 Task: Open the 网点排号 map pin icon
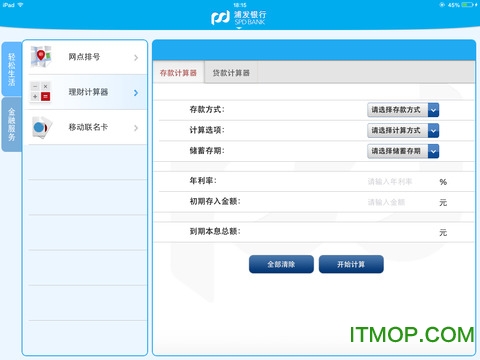[x=41, y=56]
